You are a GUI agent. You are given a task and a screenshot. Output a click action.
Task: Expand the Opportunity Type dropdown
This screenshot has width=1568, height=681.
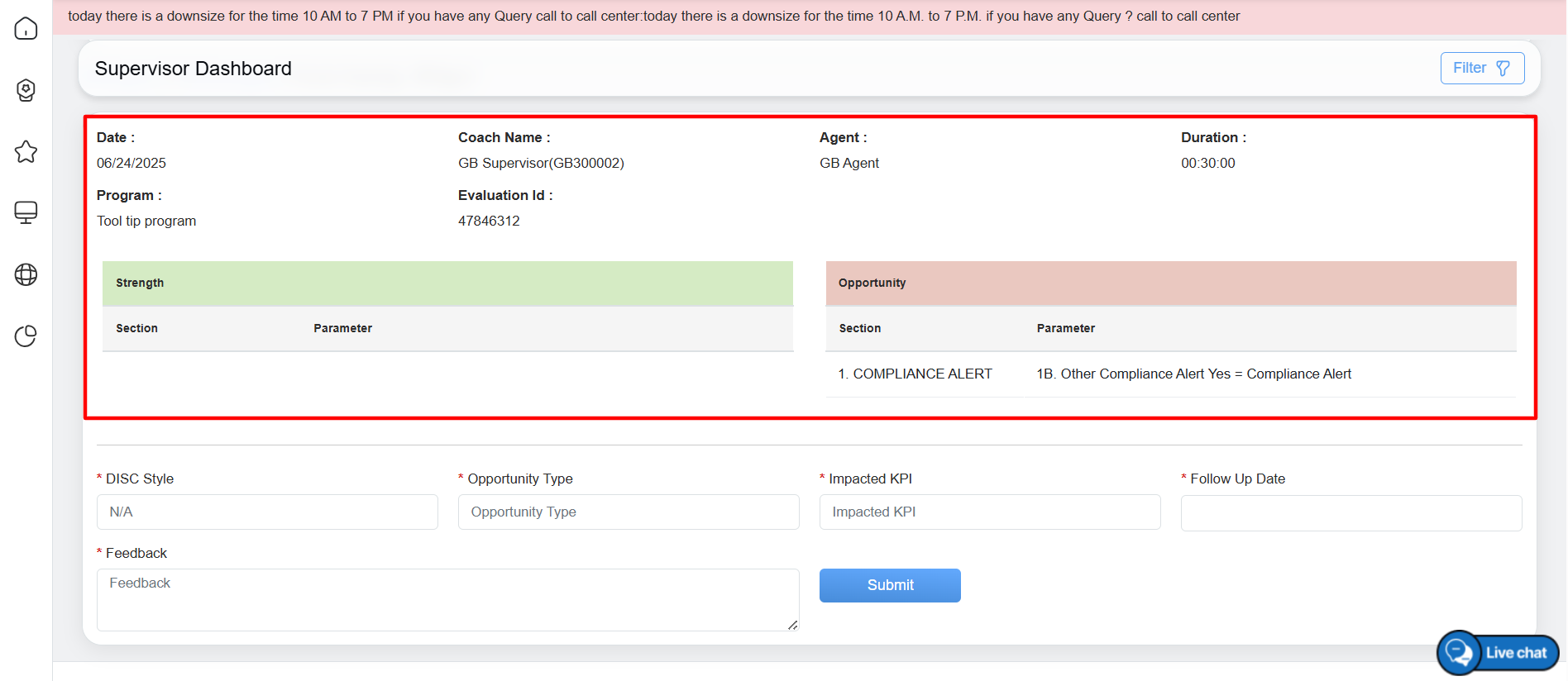[628, 512]
